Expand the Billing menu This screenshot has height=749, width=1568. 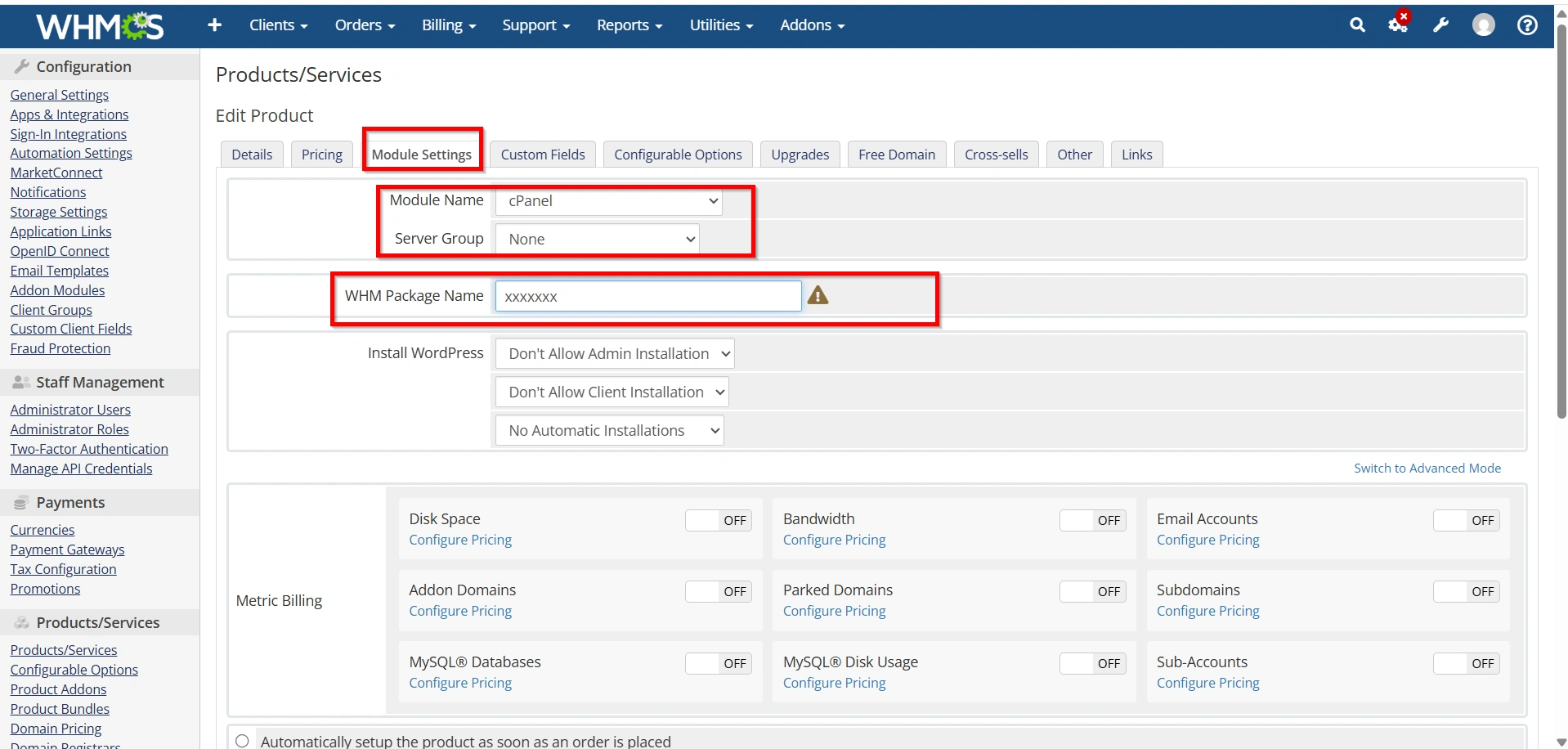point(449,25)
